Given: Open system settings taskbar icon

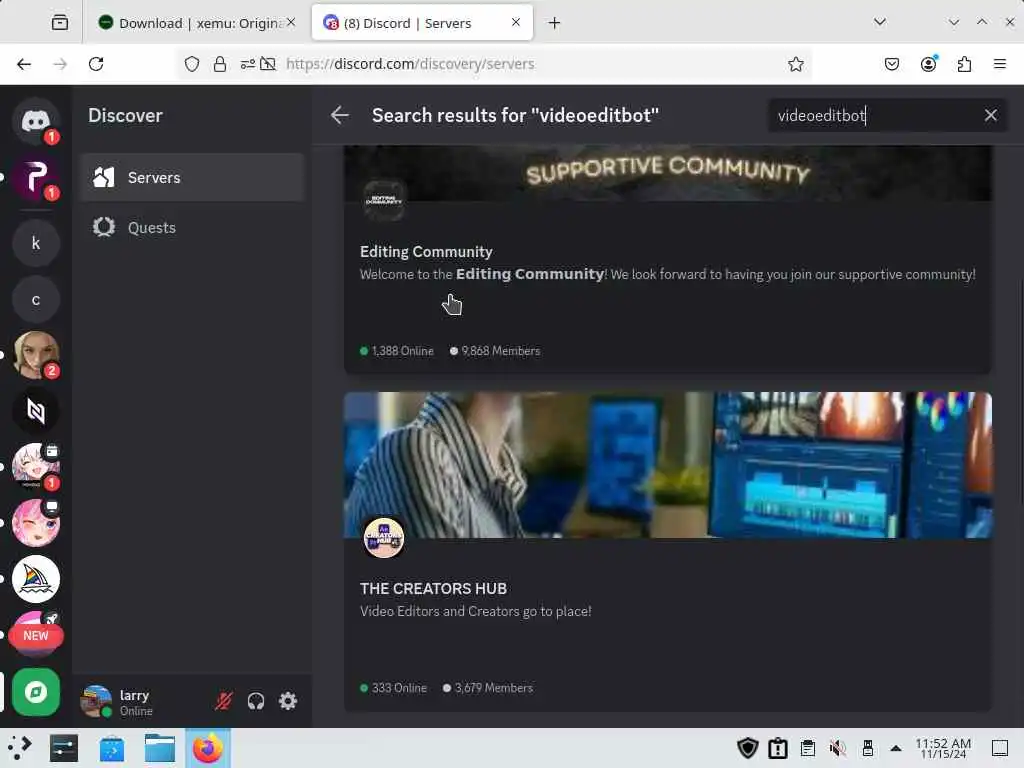Looking at the screenshot, I should pyautogui.click(x=64, y=748).
